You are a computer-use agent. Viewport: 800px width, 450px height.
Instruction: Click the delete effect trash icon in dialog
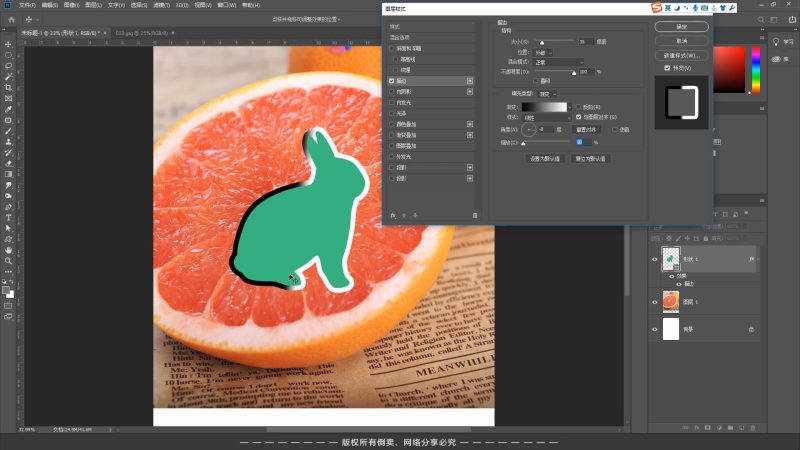coord(475,215)
